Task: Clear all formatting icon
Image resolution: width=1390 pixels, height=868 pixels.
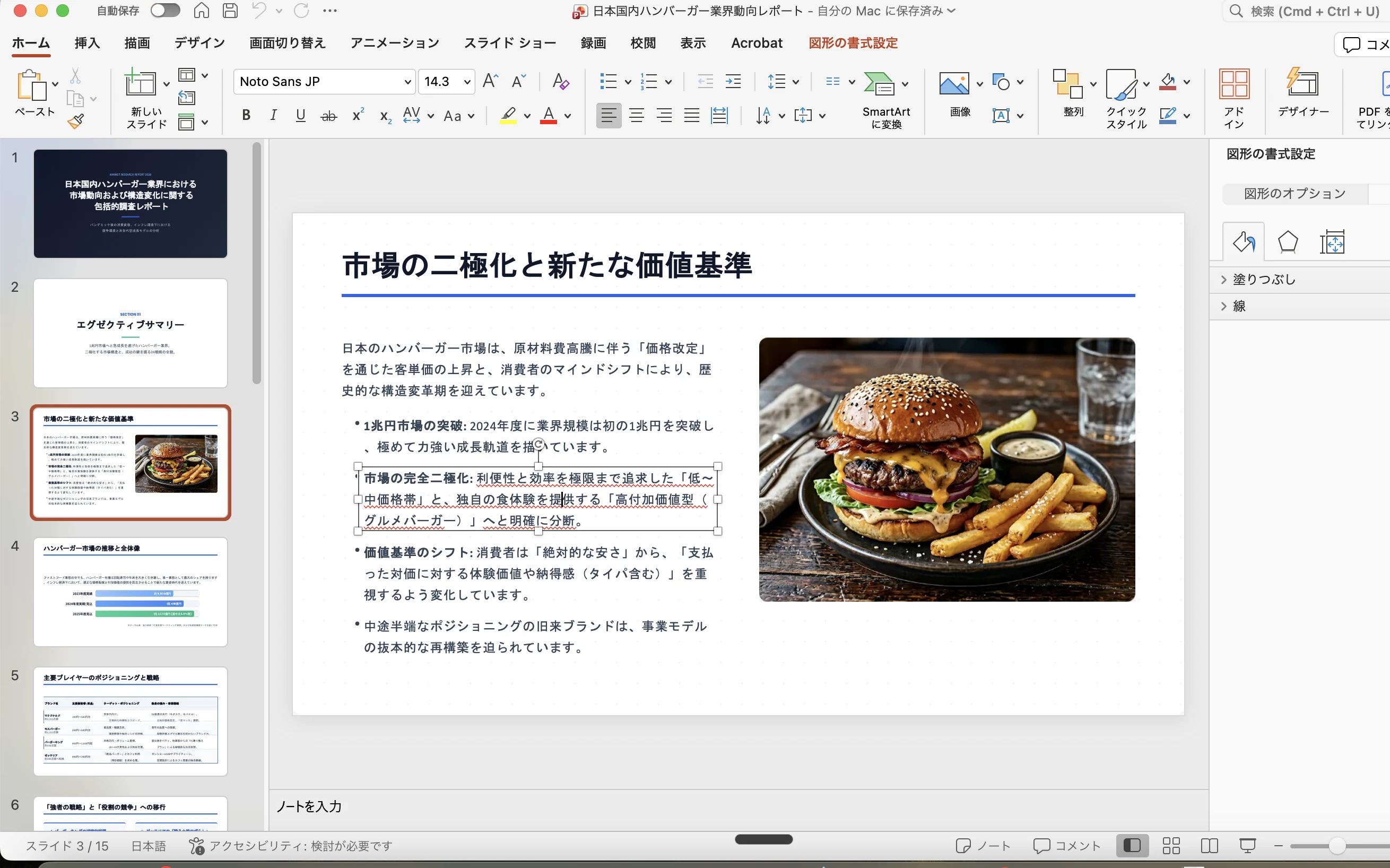Action: [560, 82]
